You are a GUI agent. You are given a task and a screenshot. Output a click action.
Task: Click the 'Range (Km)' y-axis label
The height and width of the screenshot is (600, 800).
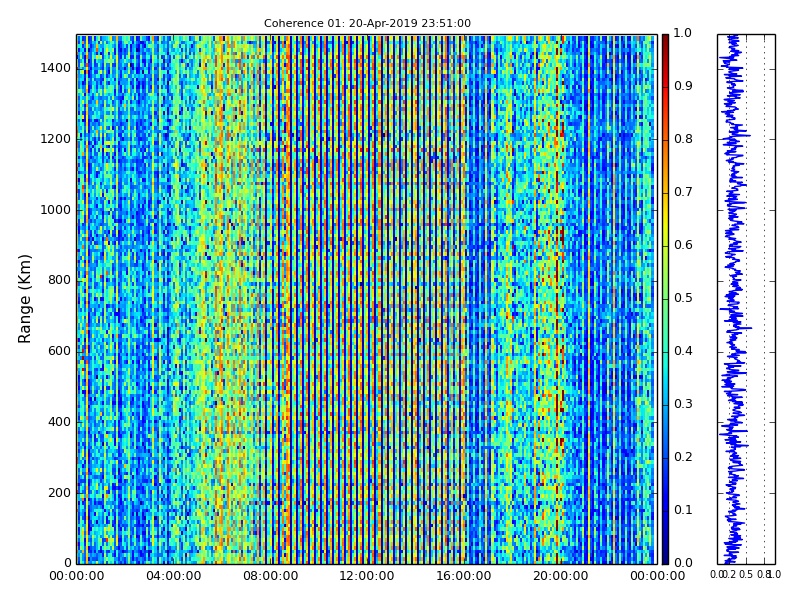[24, 299]
